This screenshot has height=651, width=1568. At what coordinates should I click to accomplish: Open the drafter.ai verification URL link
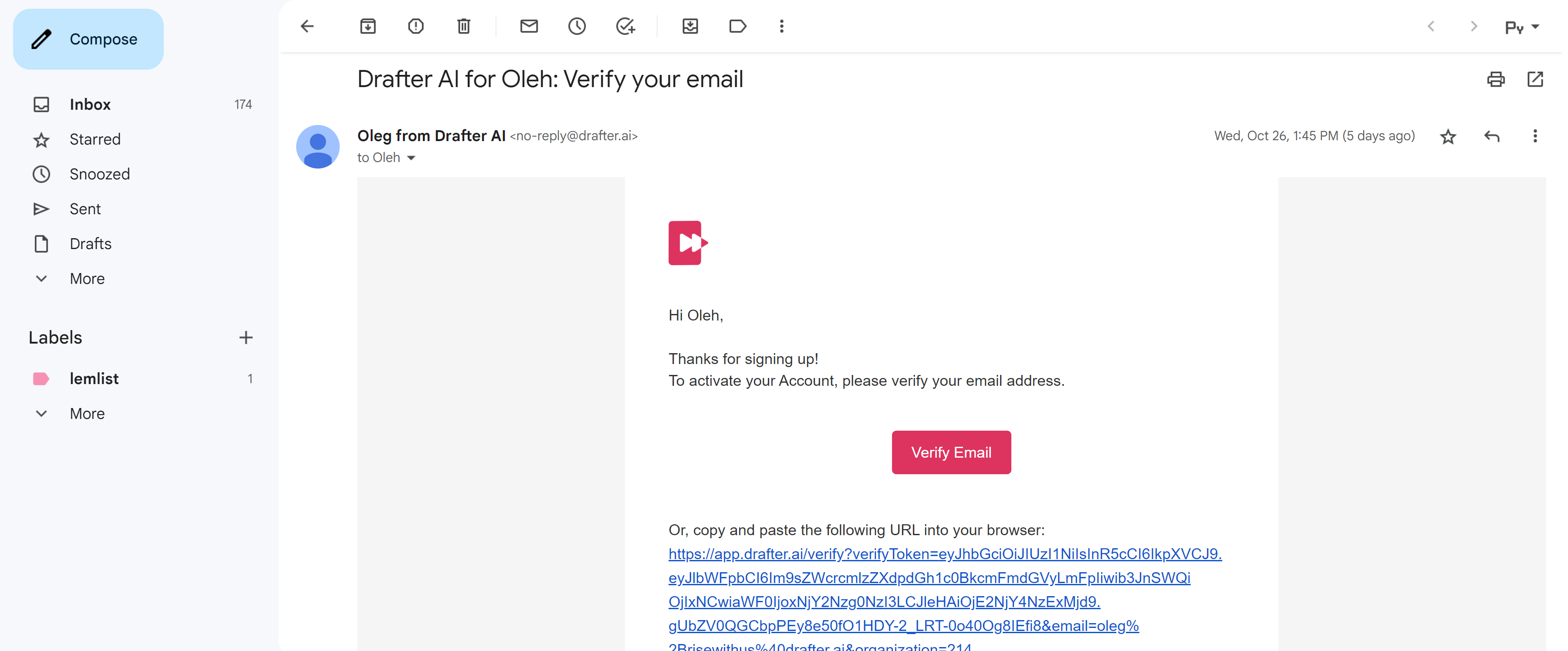(945, 554)
